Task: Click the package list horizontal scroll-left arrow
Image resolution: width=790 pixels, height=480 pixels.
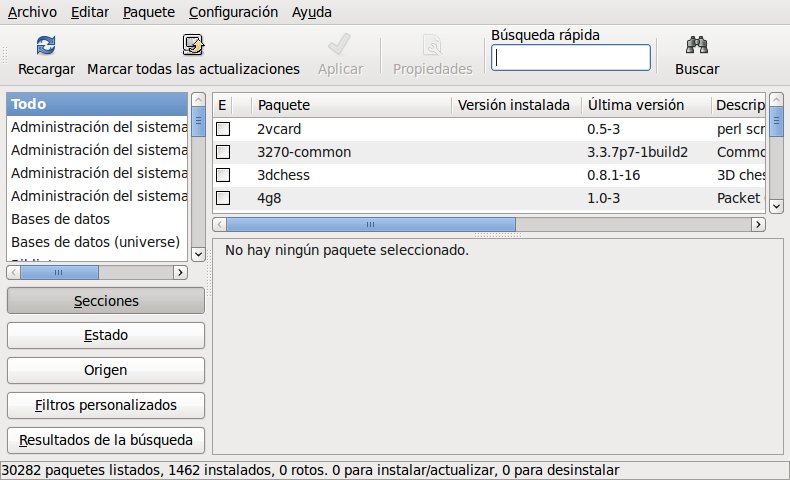Action: [x=219, y=225]
